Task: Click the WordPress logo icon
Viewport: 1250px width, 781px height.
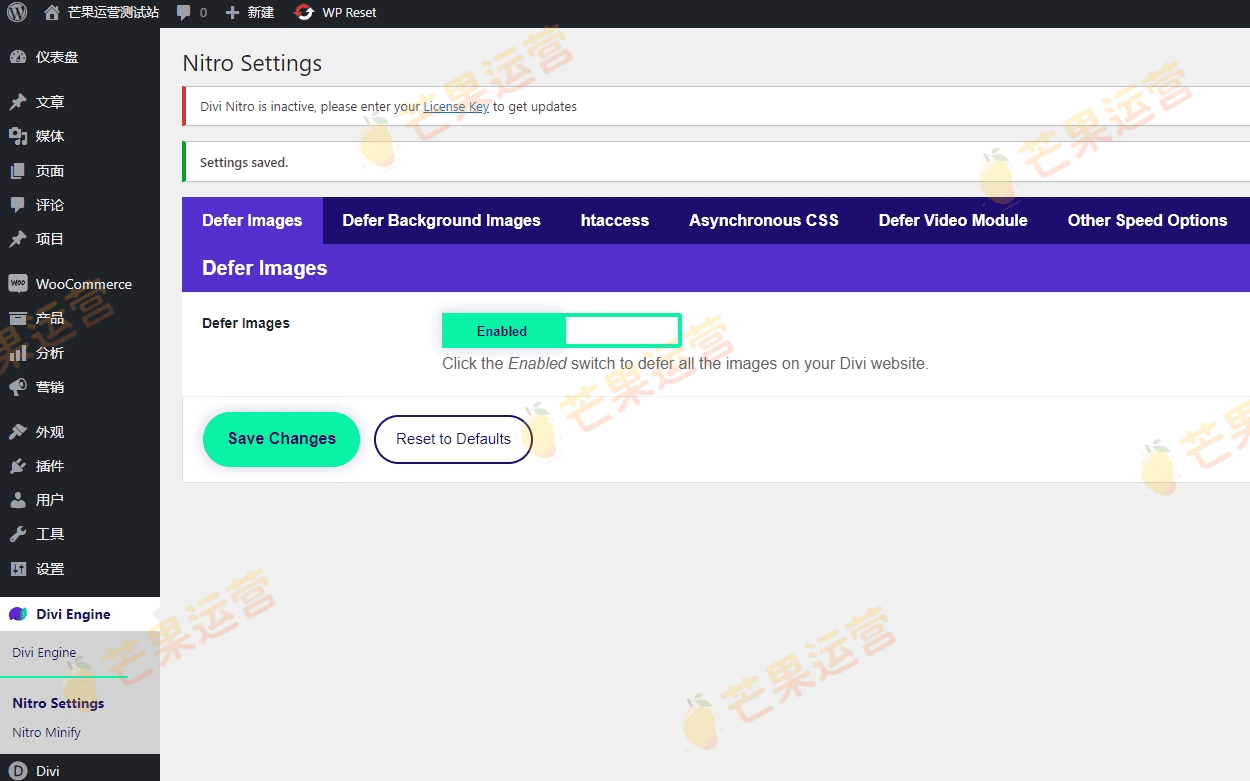Action: tap(18, 13)
